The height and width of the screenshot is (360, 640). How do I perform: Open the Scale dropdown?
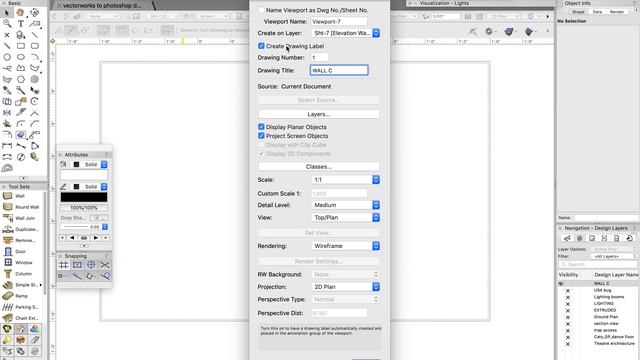click(x=345, y=180)
